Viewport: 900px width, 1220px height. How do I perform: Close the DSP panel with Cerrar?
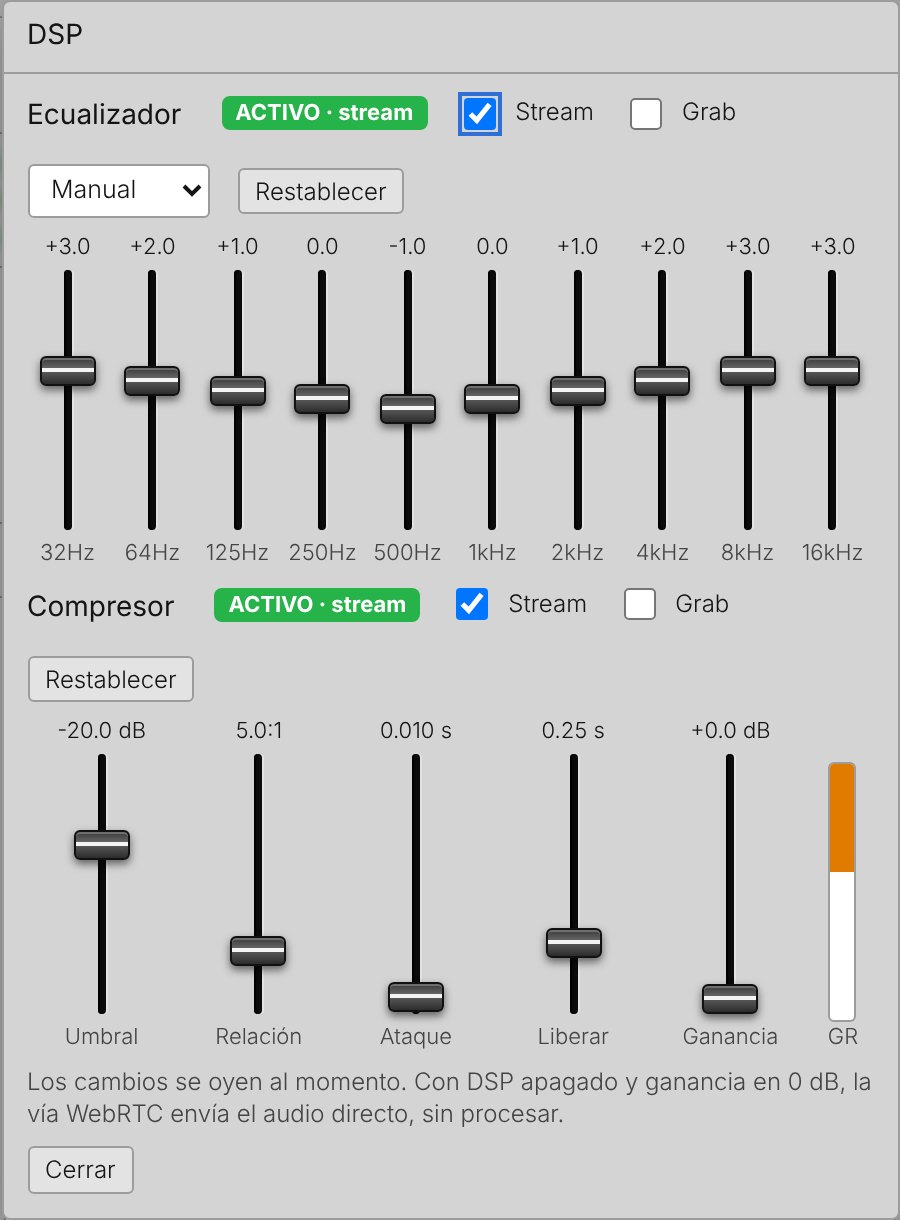(81, 1170)
